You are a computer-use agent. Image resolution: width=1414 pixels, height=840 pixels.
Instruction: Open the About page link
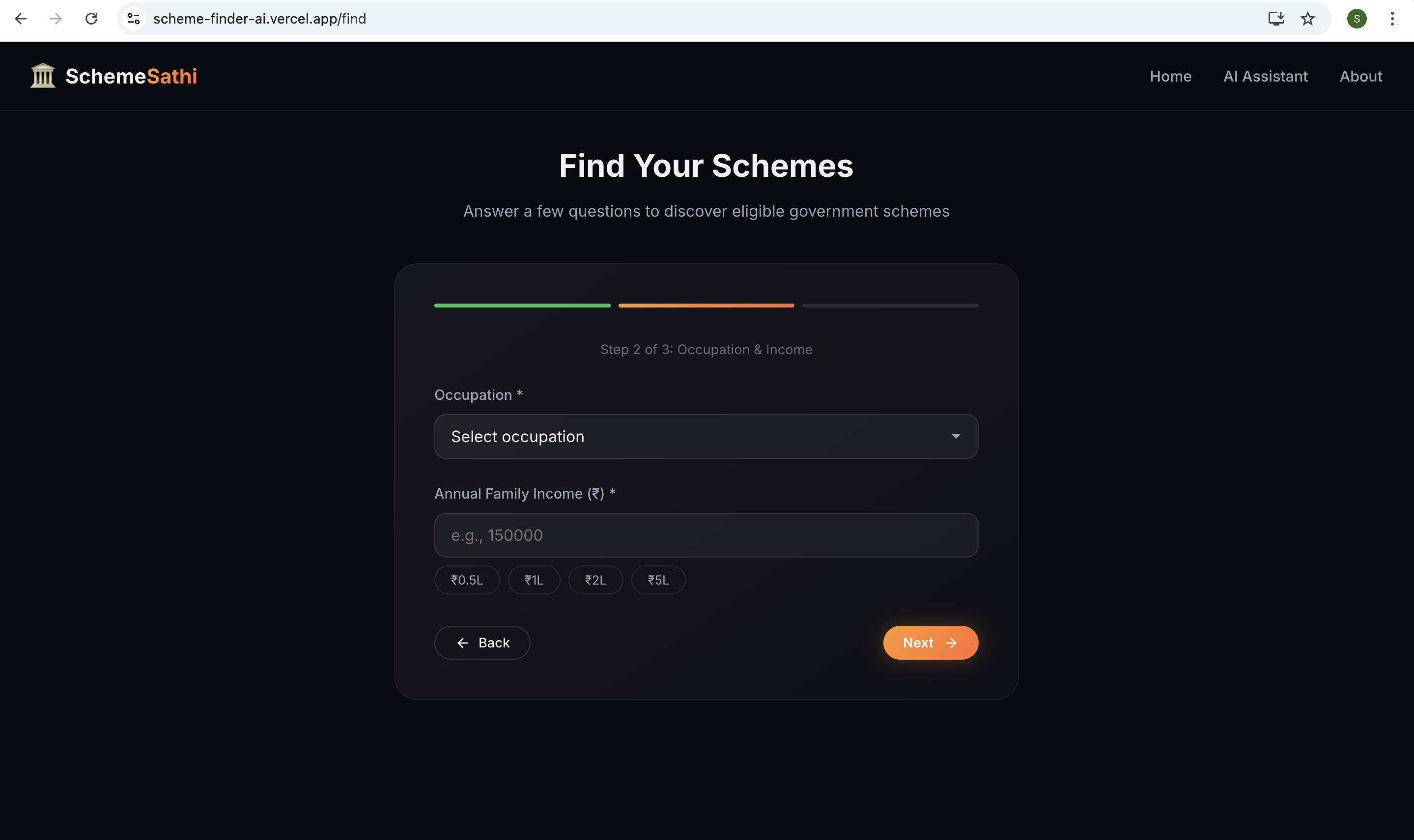pos(1360,77)
